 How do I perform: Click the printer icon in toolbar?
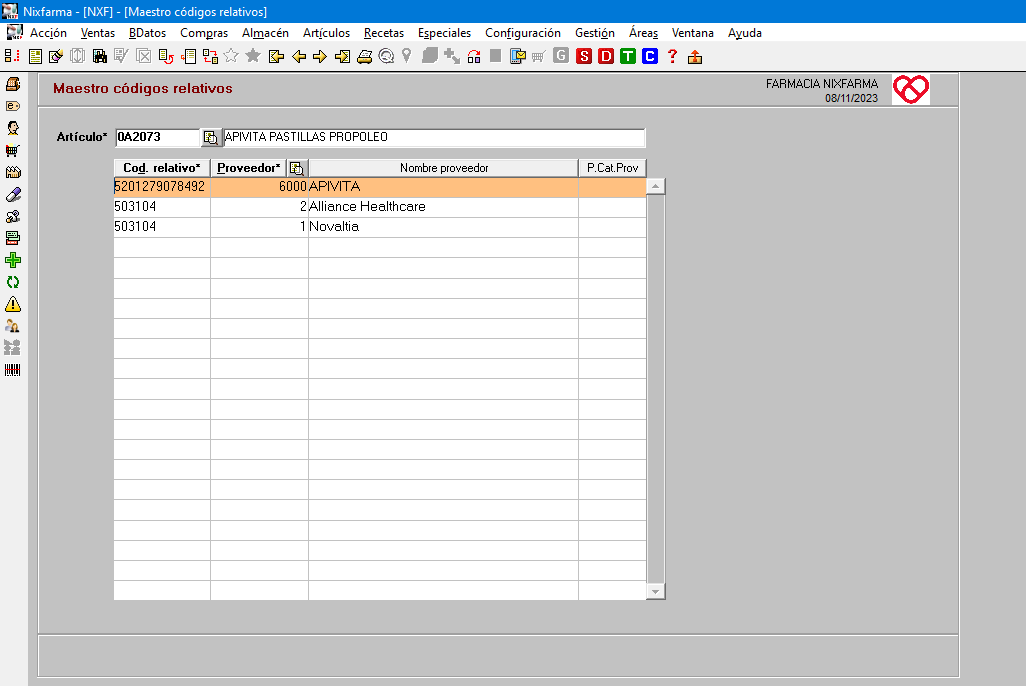point(364,57)
